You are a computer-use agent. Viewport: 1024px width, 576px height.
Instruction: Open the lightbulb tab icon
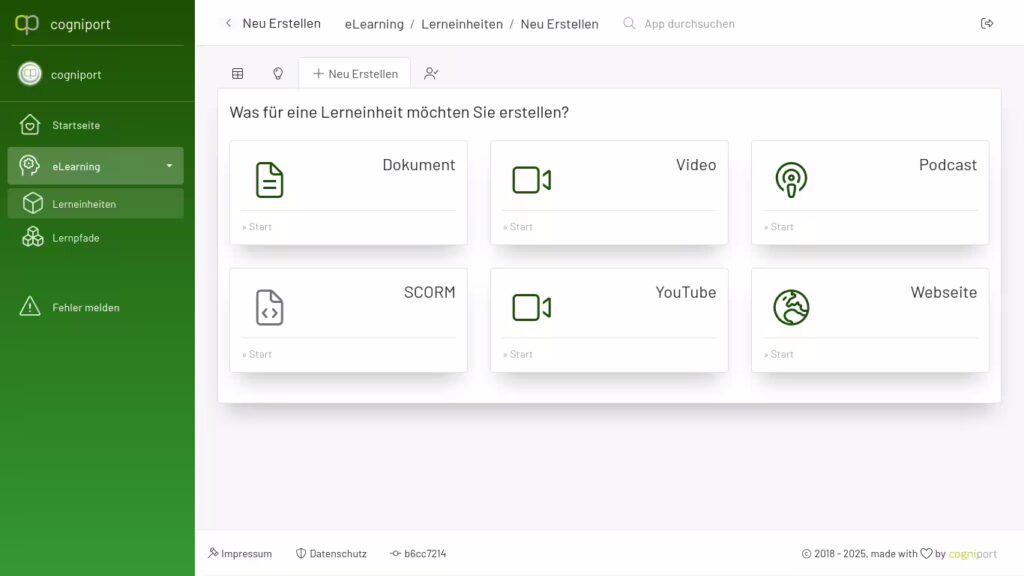pyautogui.click(x=278, y=73)
